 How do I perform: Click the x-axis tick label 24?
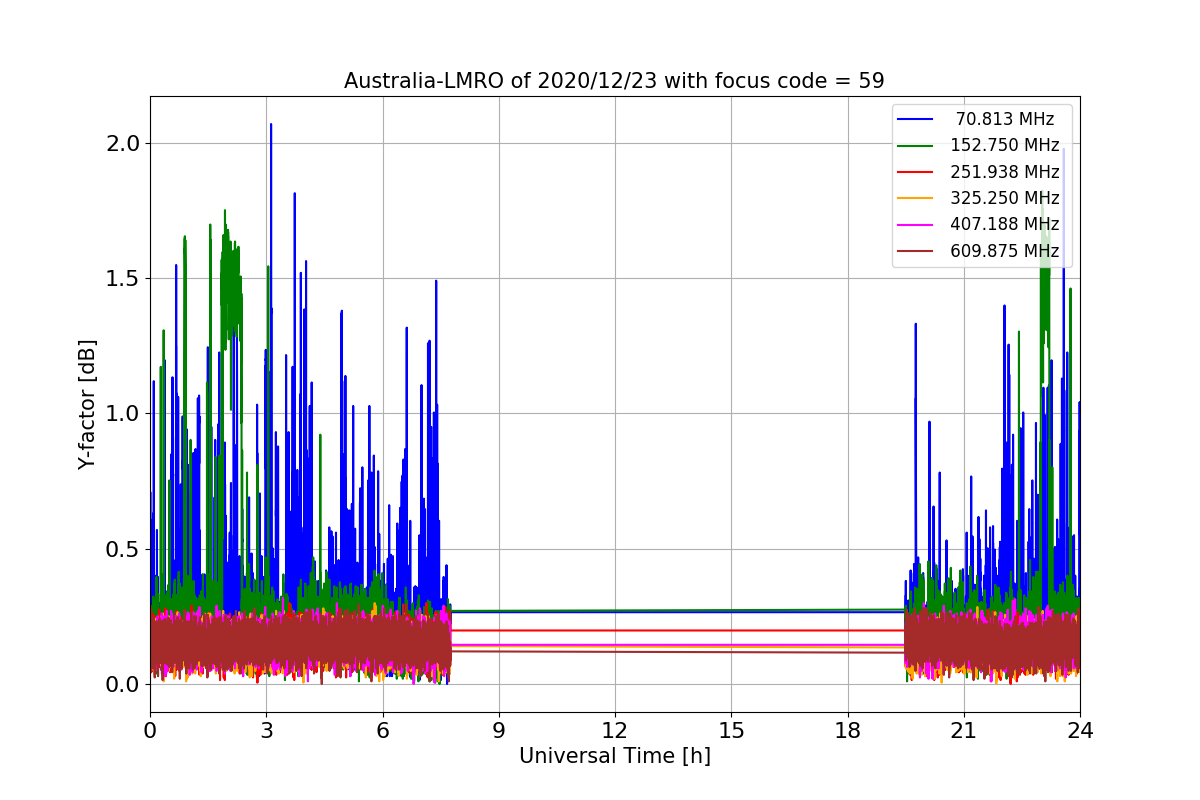(1080, 731)
